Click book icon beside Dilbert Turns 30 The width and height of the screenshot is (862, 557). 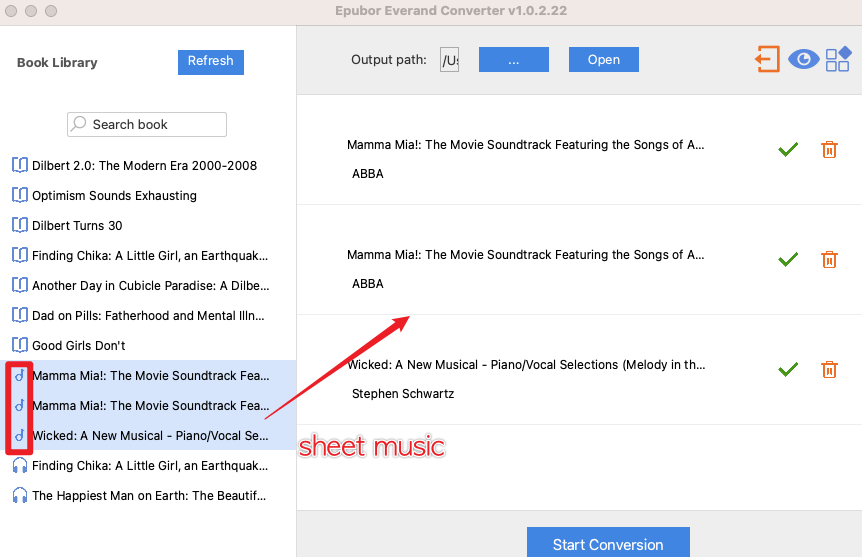pyautogui.click(x=20, y=225)
